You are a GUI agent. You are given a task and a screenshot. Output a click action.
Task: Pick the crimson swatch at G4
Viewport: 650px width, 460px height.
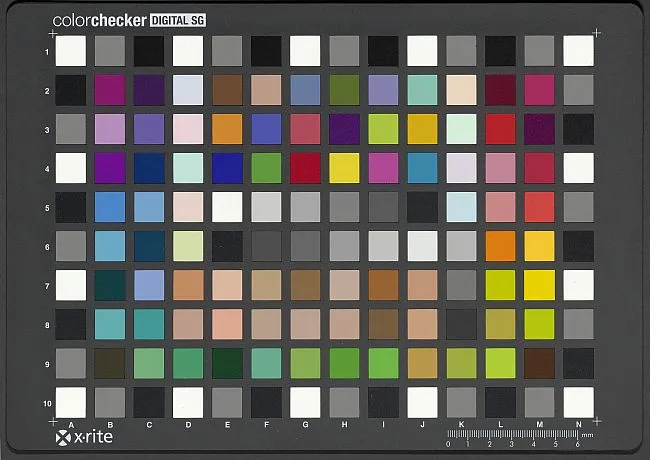tap(305, 168)
